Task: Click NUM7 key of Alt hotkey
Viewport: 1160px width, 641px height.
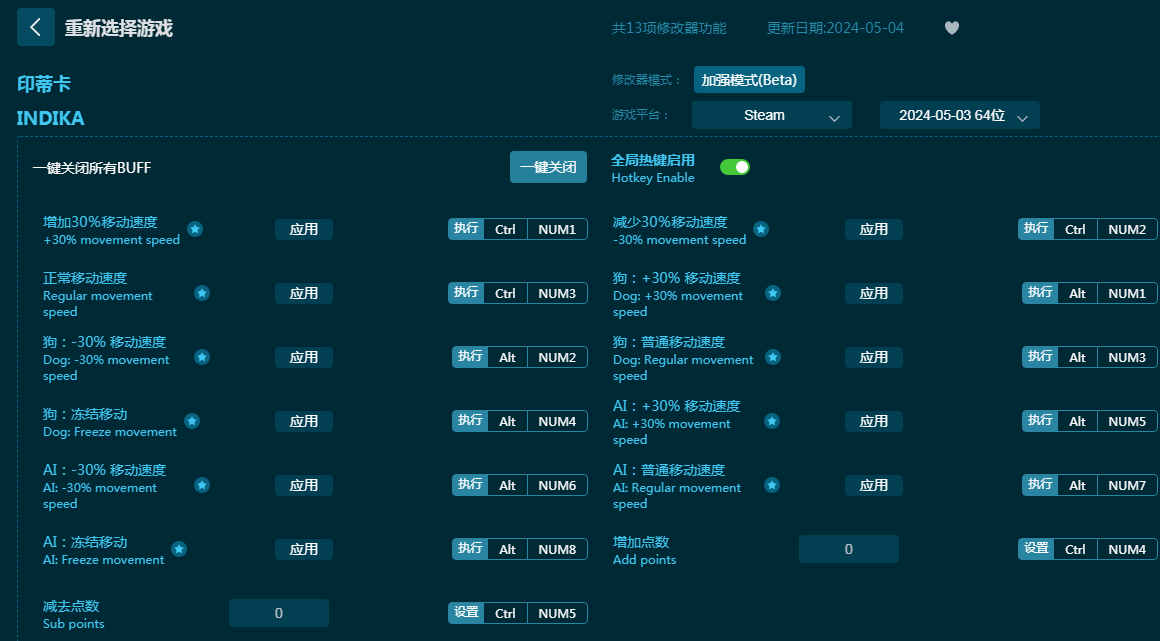Action: [1127, 486]
